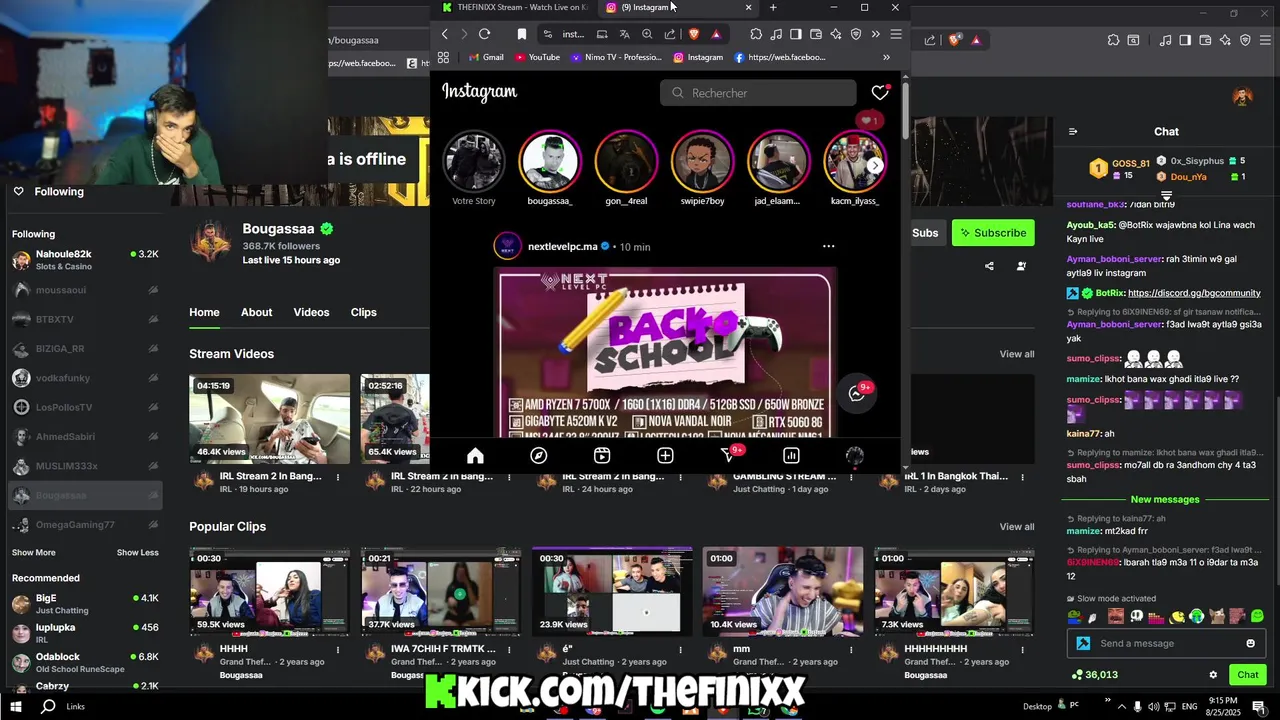This screenshot has width=1280, height=720.
Task: Open Brave Leo AI sparkle icon
Action: click(x=836, y=34)
